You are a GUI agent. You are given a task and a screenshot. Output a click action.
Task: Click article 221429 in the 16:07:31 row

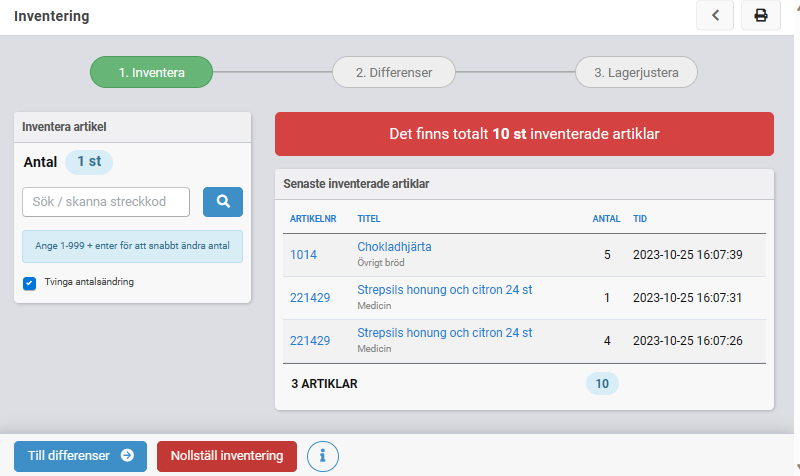(x=310, y=298)
